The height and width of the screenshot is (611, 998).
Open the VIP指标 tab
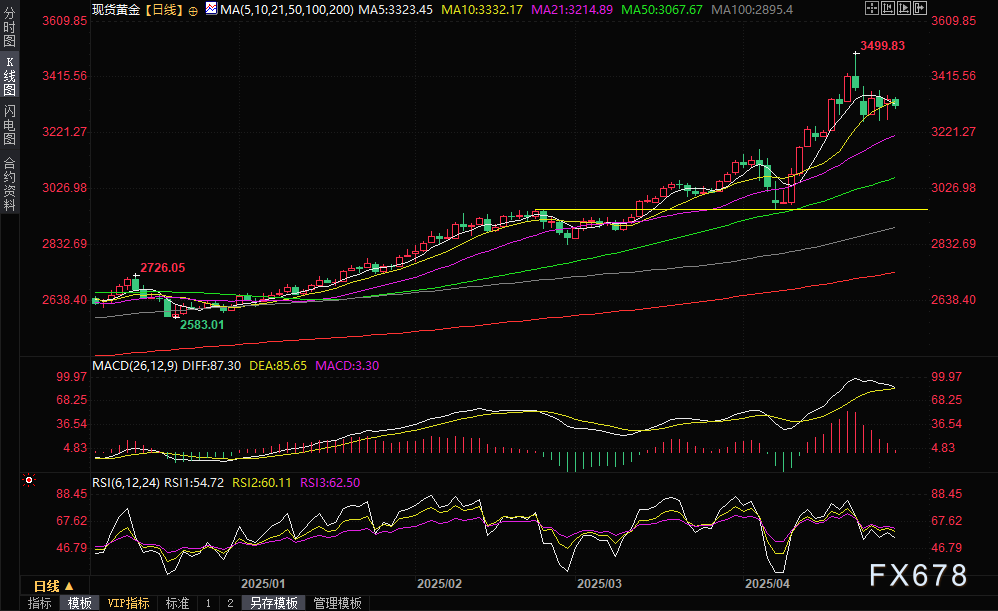(128, 603)
